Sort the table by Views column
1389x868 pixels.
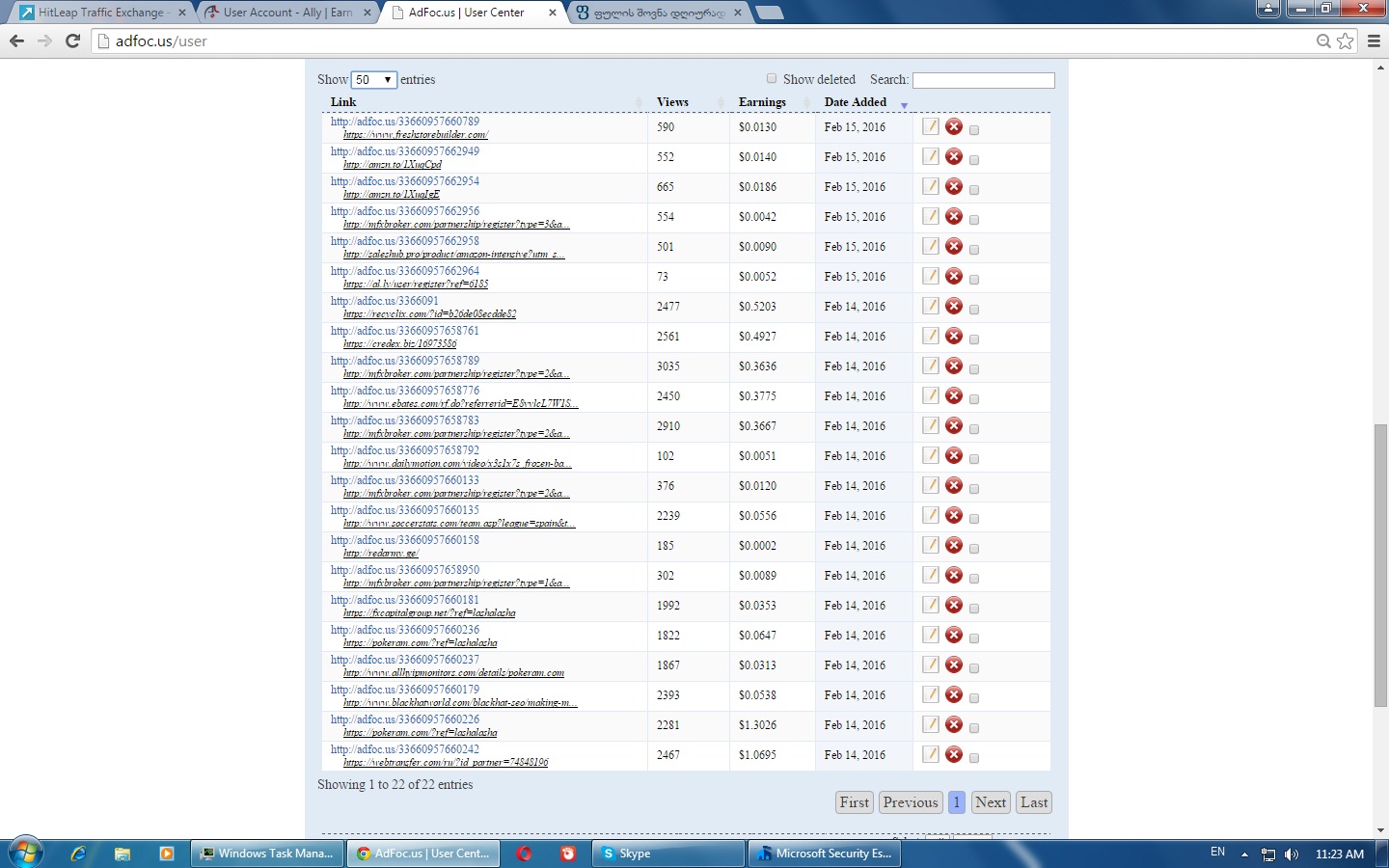pos(689,102)
